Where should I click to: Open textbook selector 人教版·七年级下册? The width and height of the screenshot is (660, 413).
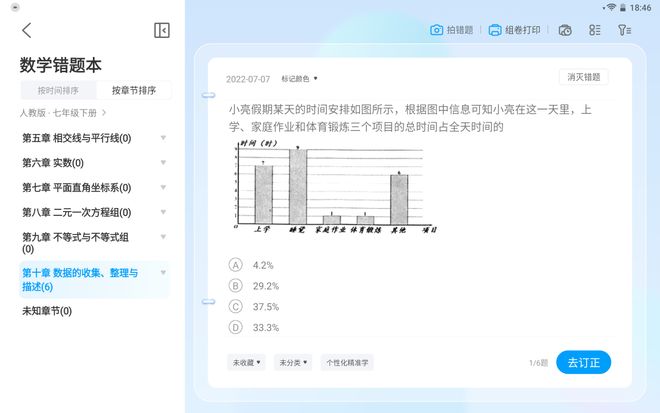63,113
